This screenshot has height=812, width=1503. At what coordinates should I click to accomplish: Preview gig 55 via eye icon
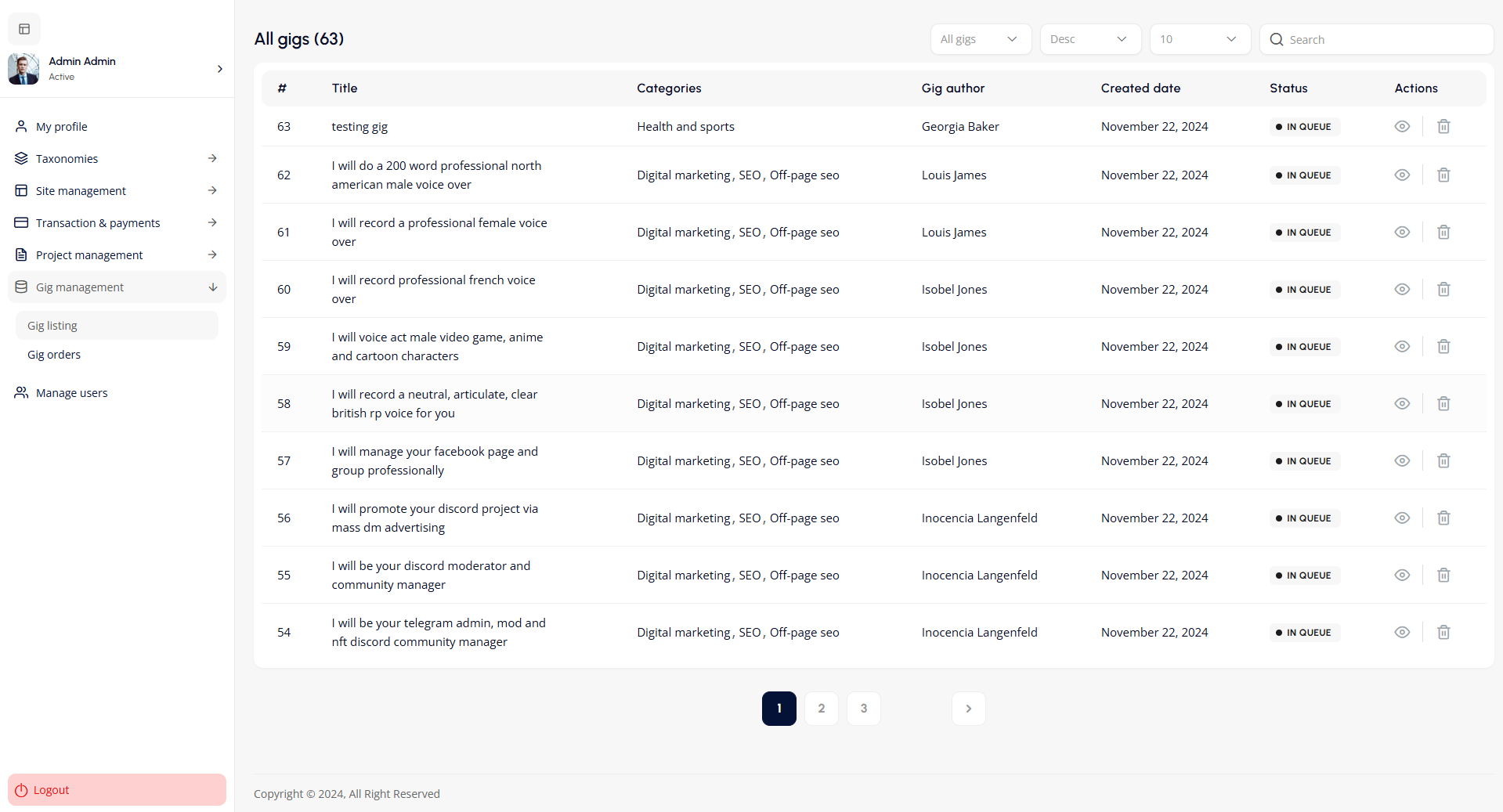1401,575
